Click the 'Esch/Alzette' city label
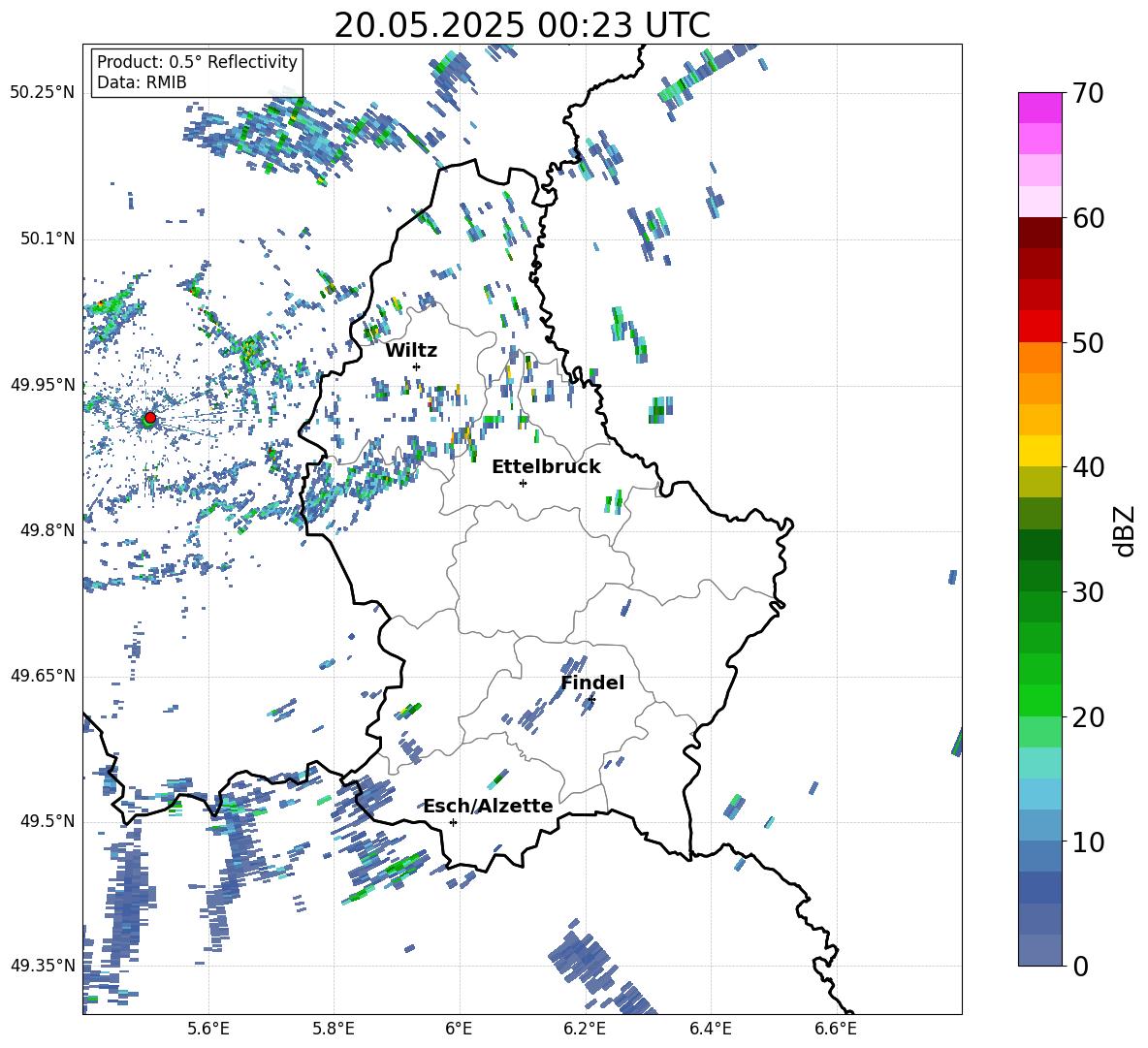The image size is (1148, 1048). click(489, 806)
